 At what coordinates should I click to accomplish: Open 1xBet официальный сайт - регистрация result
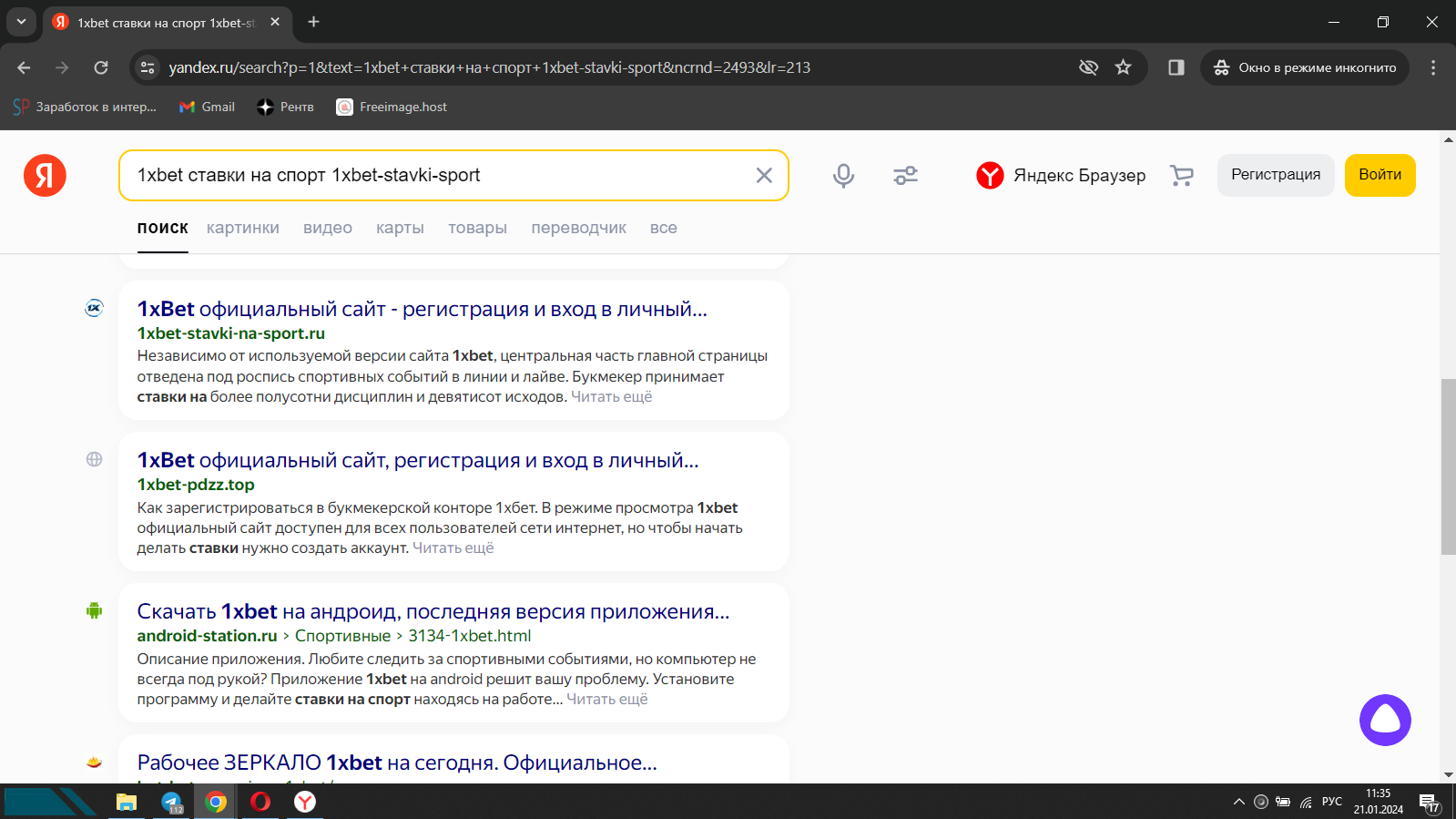pyautogui.click(x=422, y=309)
